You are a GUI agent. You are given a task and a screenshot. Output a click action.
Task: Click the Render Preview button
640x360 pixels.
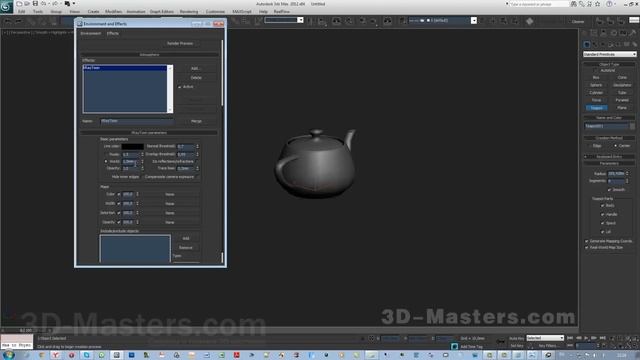tap(180, 43)
